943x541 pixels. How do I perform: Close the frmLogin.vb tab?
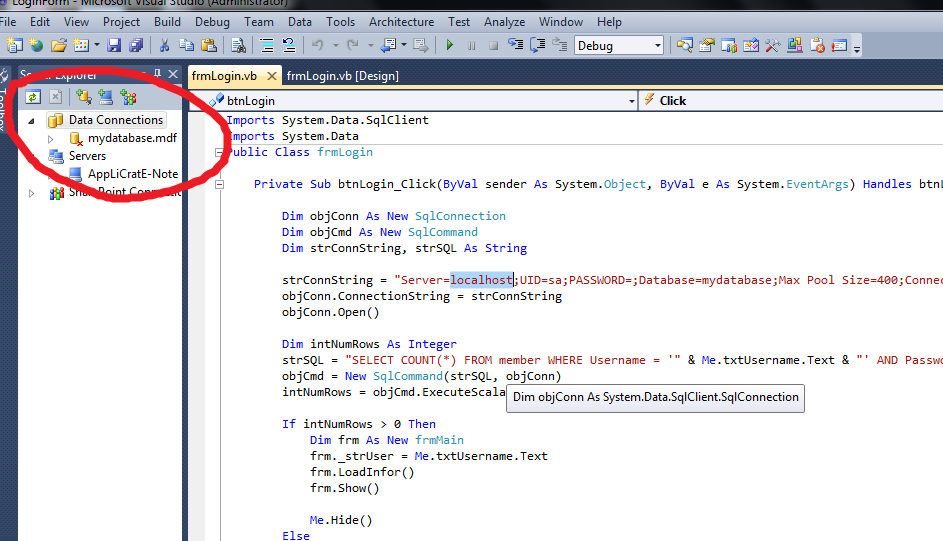(272, 76)
